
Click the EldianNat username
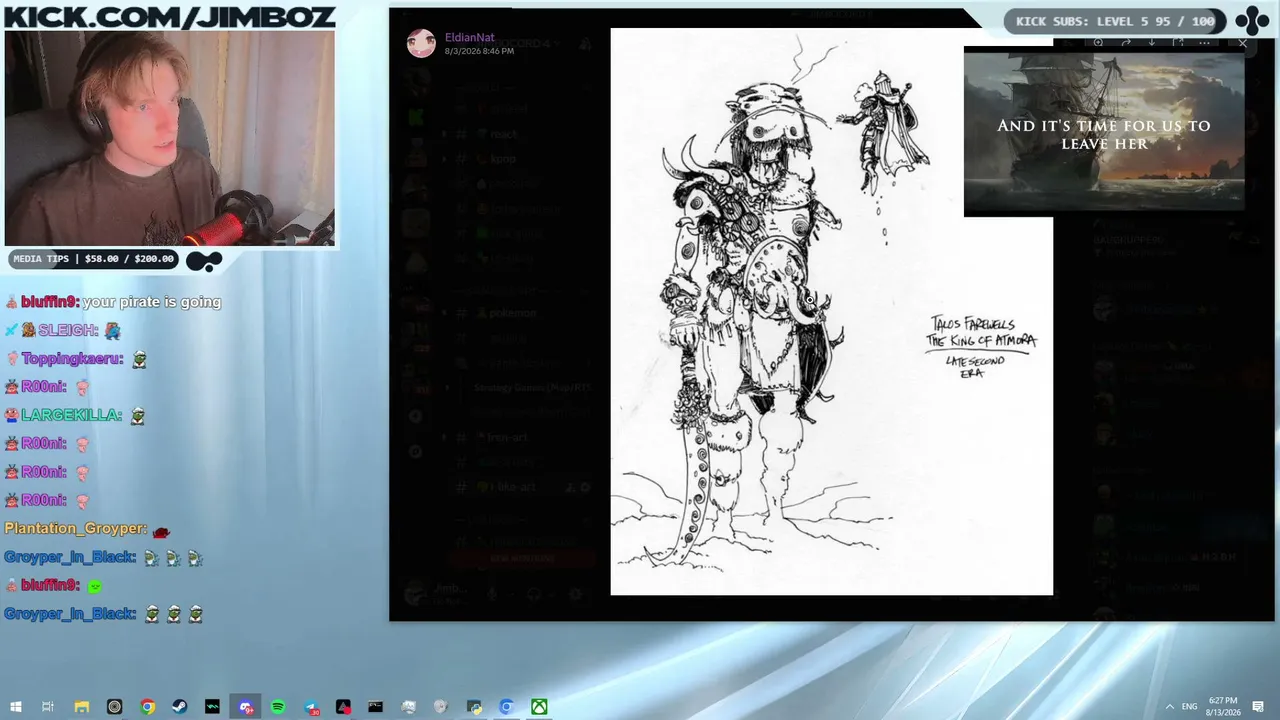[x=469, y=37]
